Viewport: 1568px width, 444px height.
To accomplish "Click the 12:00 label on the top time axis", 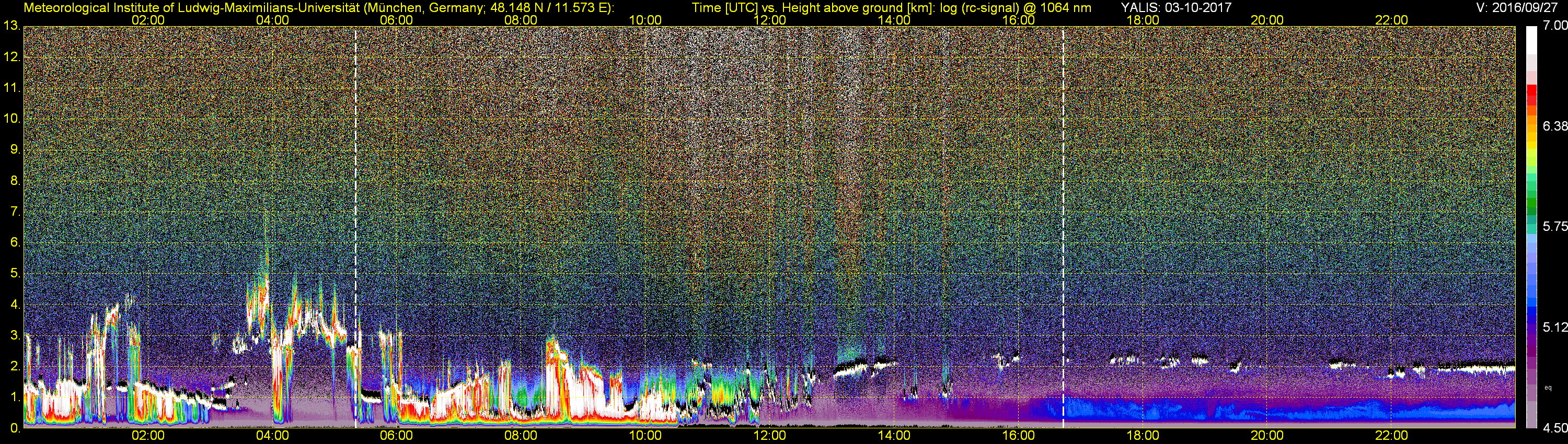I will pos(769,20).
